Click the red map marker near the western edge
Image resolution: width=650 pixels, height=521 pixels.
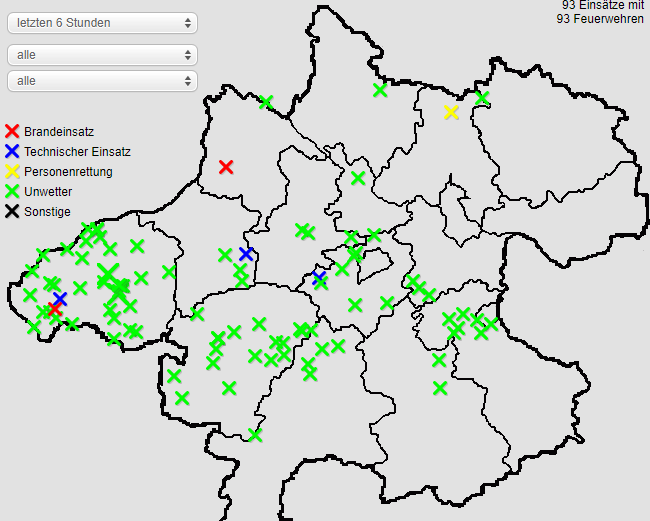[55, 310]
